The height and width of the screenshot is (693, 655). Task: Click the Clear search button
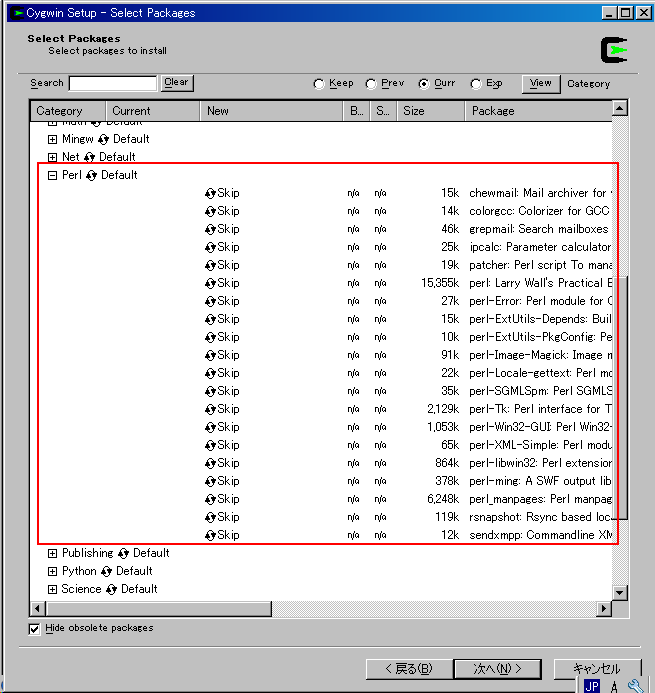coord(176,83)
